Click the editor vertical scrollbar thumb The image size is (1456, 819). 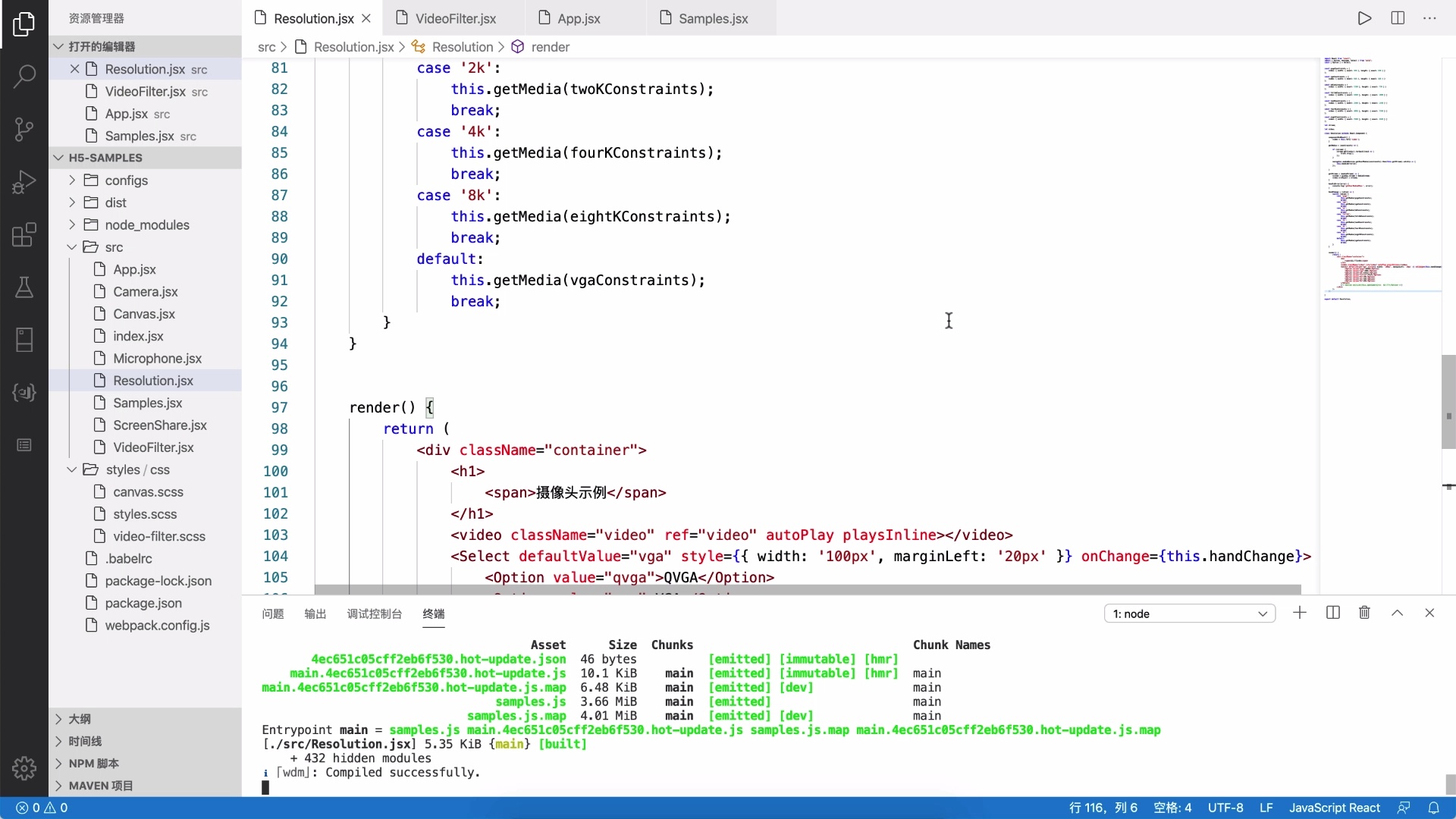[x=1448, y=402]
